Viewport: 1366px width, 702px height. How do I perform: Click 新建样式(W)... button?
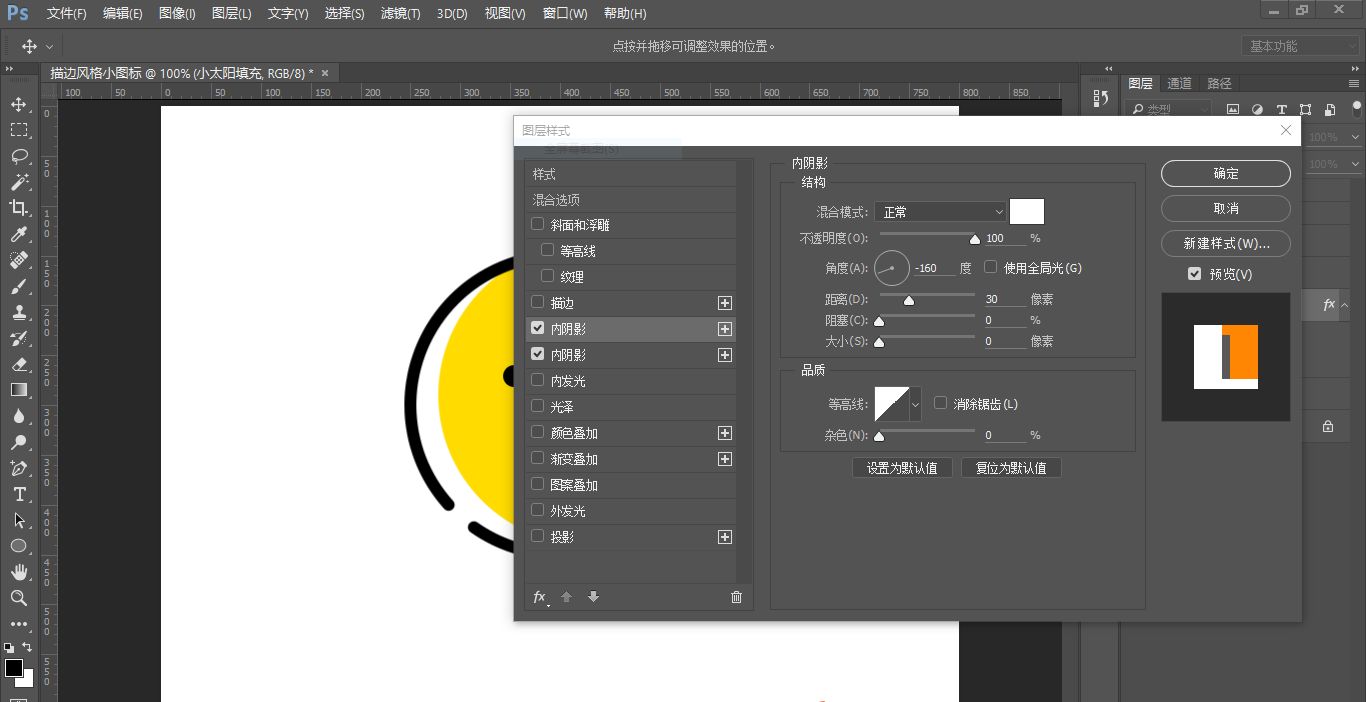pyautogui.click(x=1226, y=243)
